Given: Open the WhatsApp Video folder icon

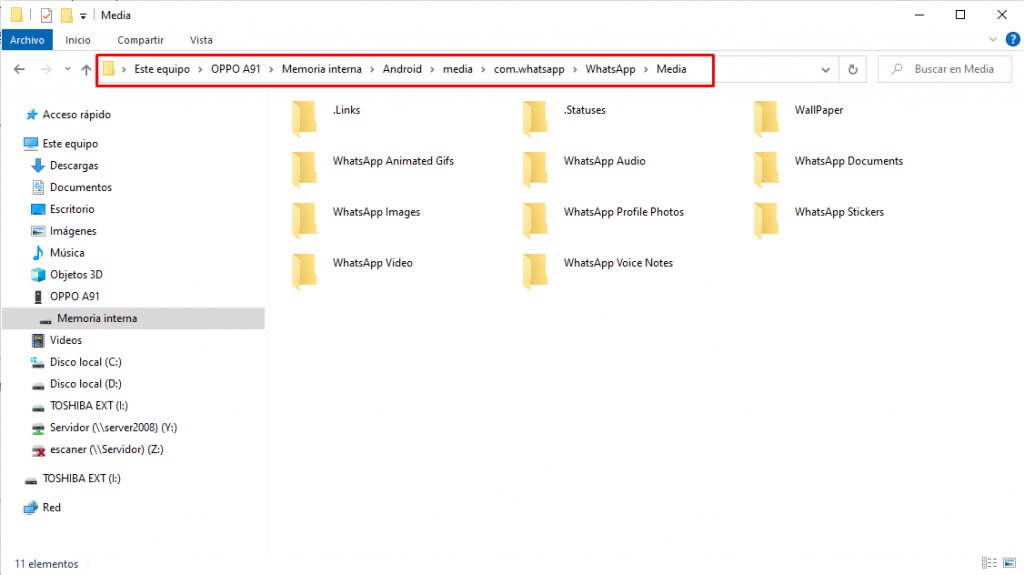Looking at the screenshot, I should tap(305, 271).
